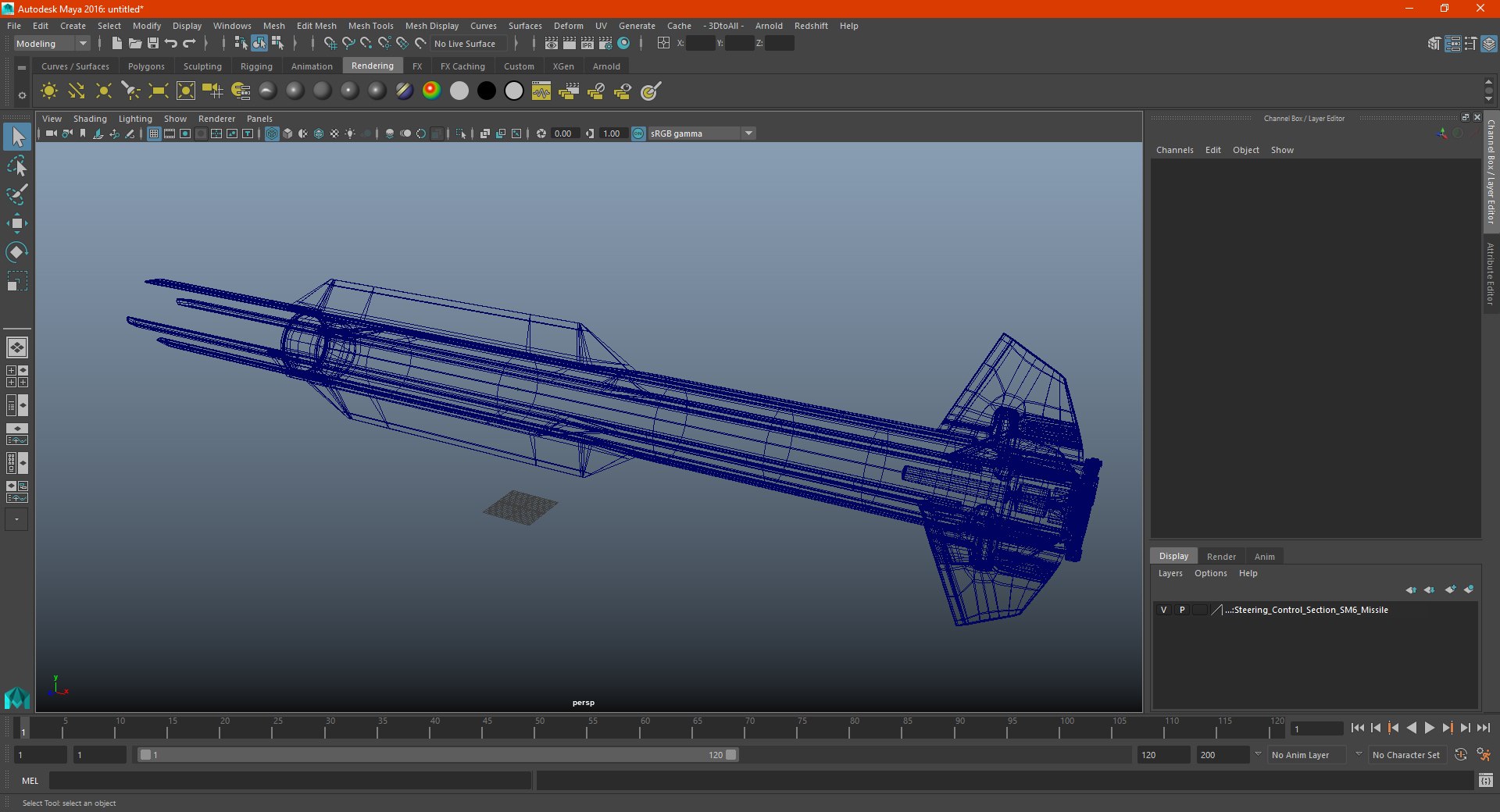Image resolution: width=1500 pixels, height=812 pixels.
Task: Click the directional light shelf icon
Action: click(x=77, y=91)
